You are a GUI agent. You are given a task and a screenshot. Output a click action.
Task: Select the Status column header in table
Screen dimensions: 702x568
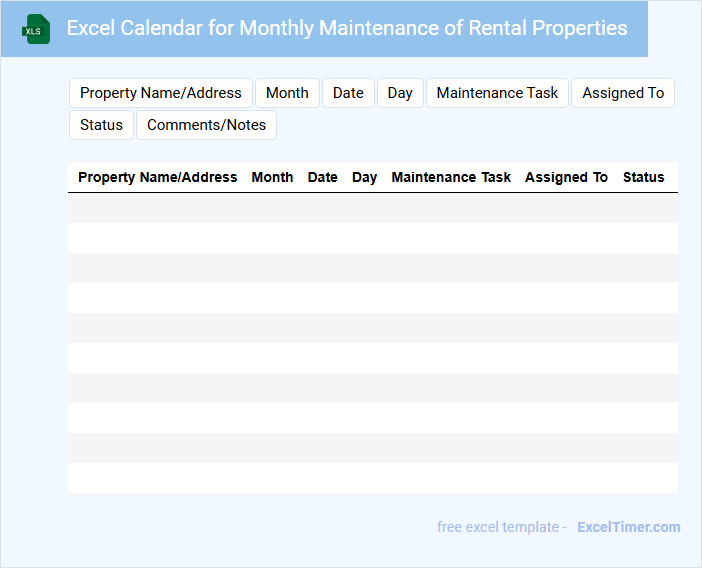pos(643,177)
